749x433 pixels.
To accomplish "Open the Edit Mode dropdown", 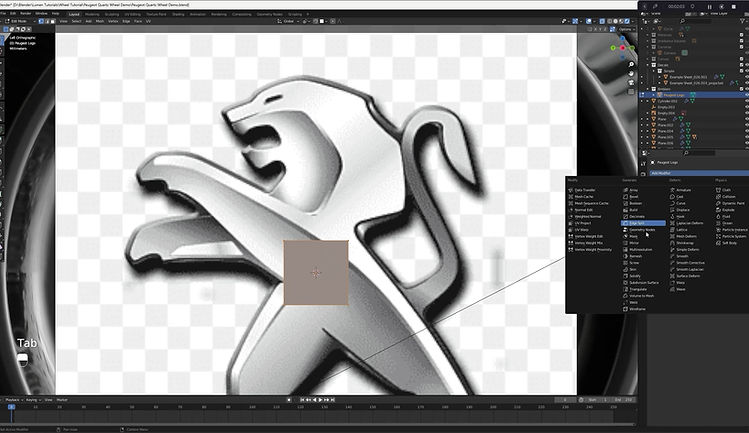I will click(19, 21).
